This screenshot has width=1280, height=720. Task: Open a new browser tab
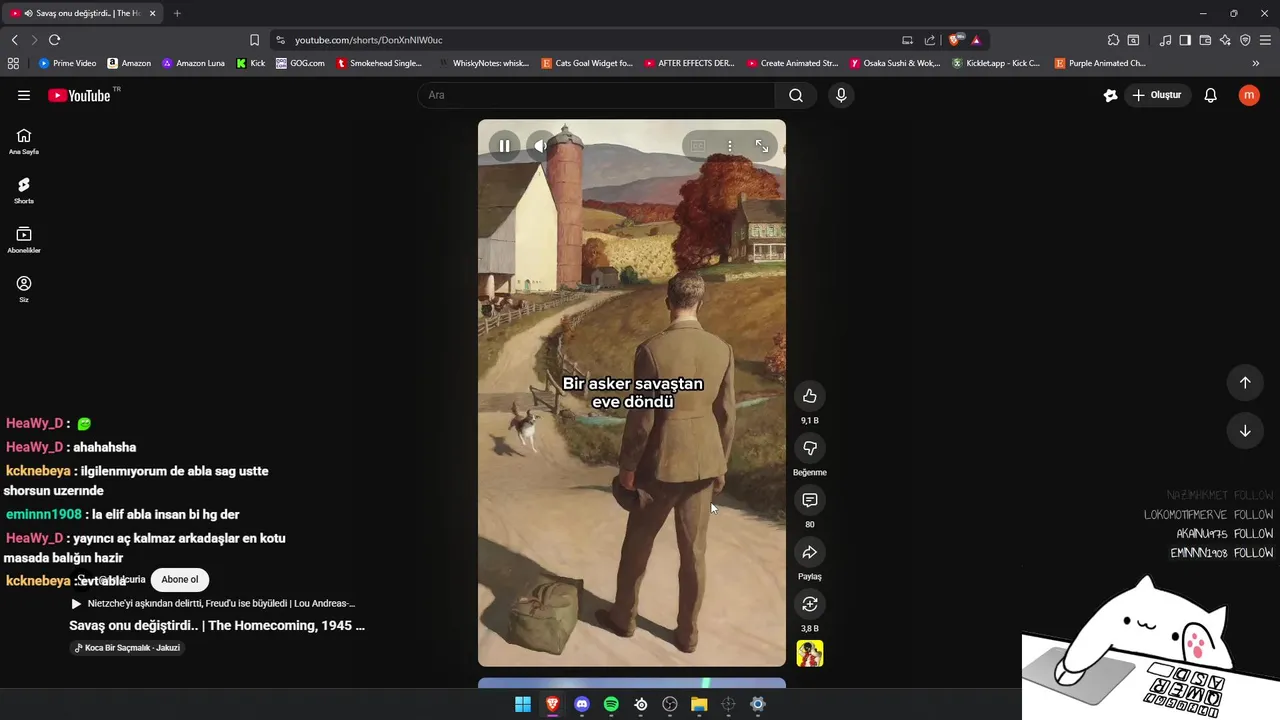tap(177, 13)
